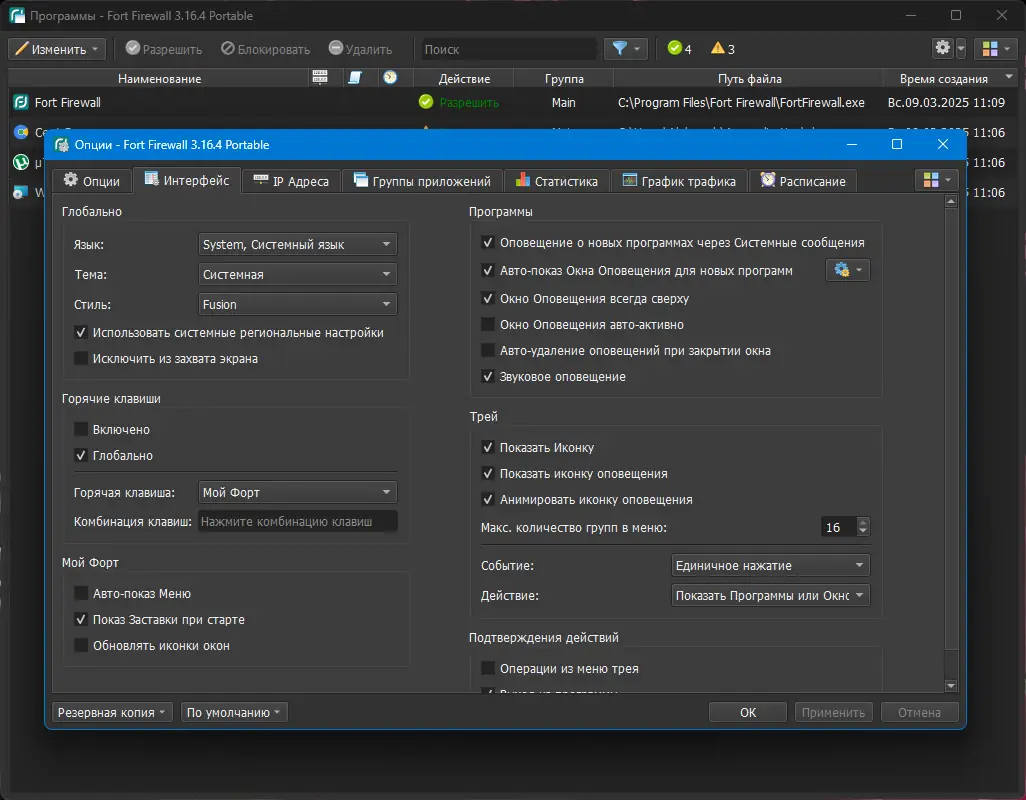Sort by Путь файла column header
Viewport: 1026px width, 800px height.
click(x=749, y=78)
